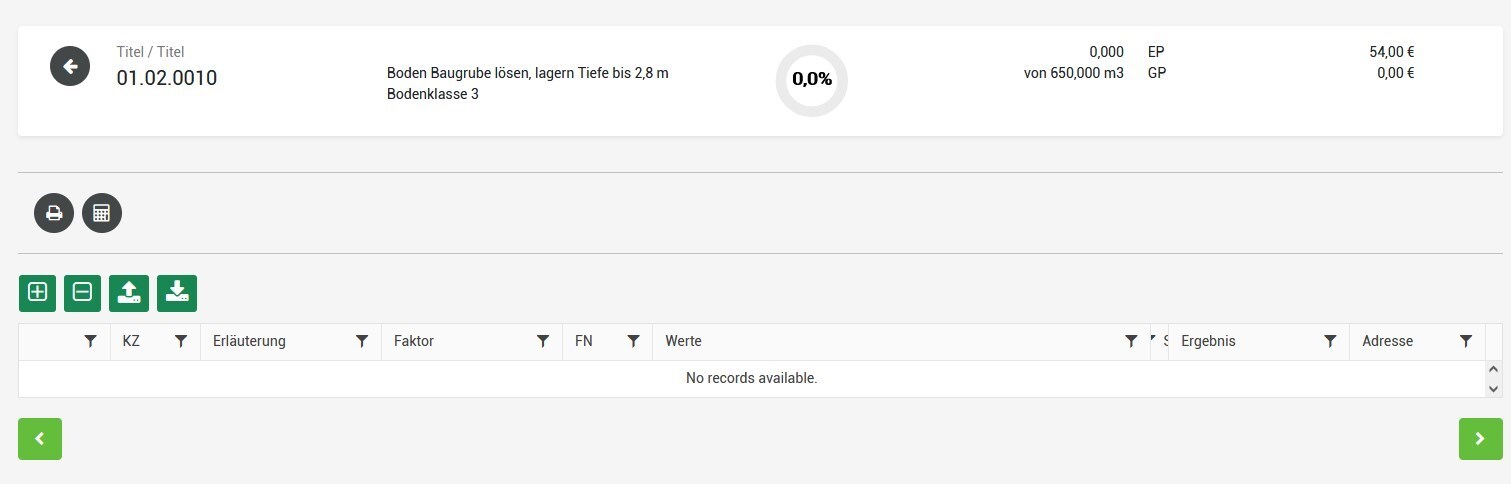Open filter for the FN column
Image resolution: width=1511 pixels, height=484 pixels.
[633, 342]
